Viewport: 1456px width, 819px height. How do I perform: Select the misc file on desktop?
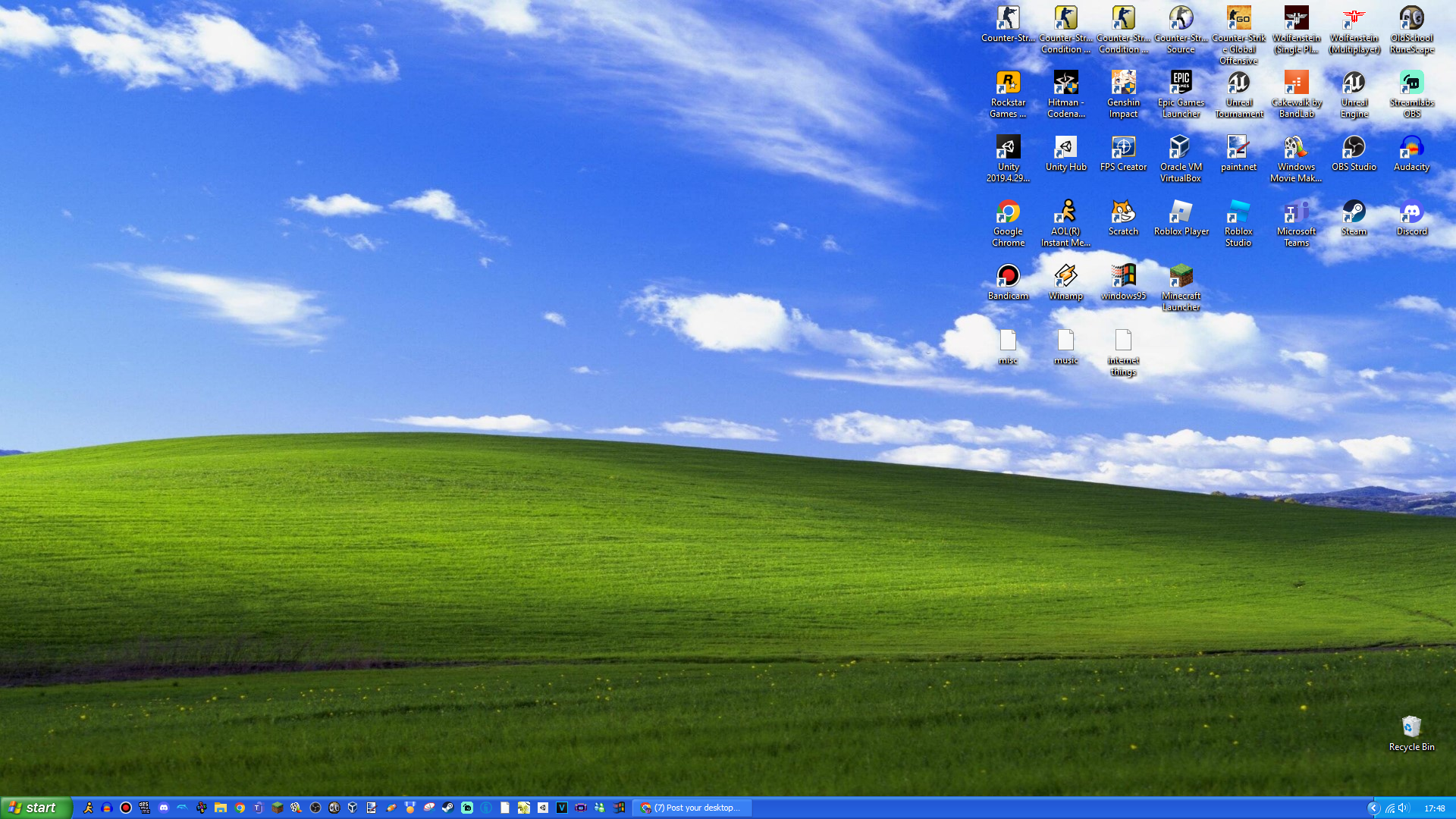pyautogui.click(x=1008, y=347)
